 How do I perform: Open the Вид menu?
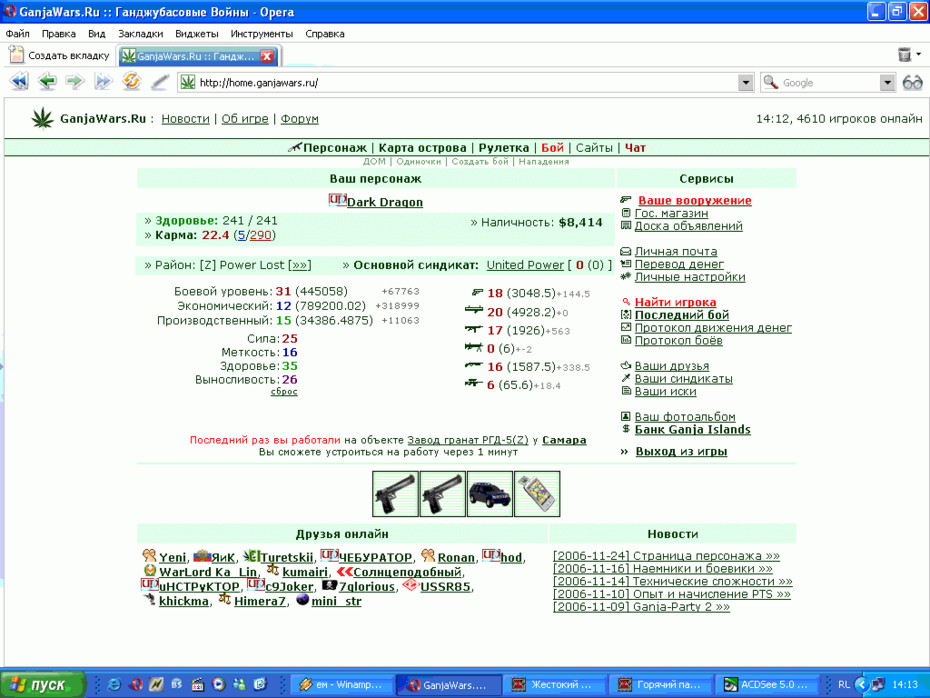pos(97,34)
